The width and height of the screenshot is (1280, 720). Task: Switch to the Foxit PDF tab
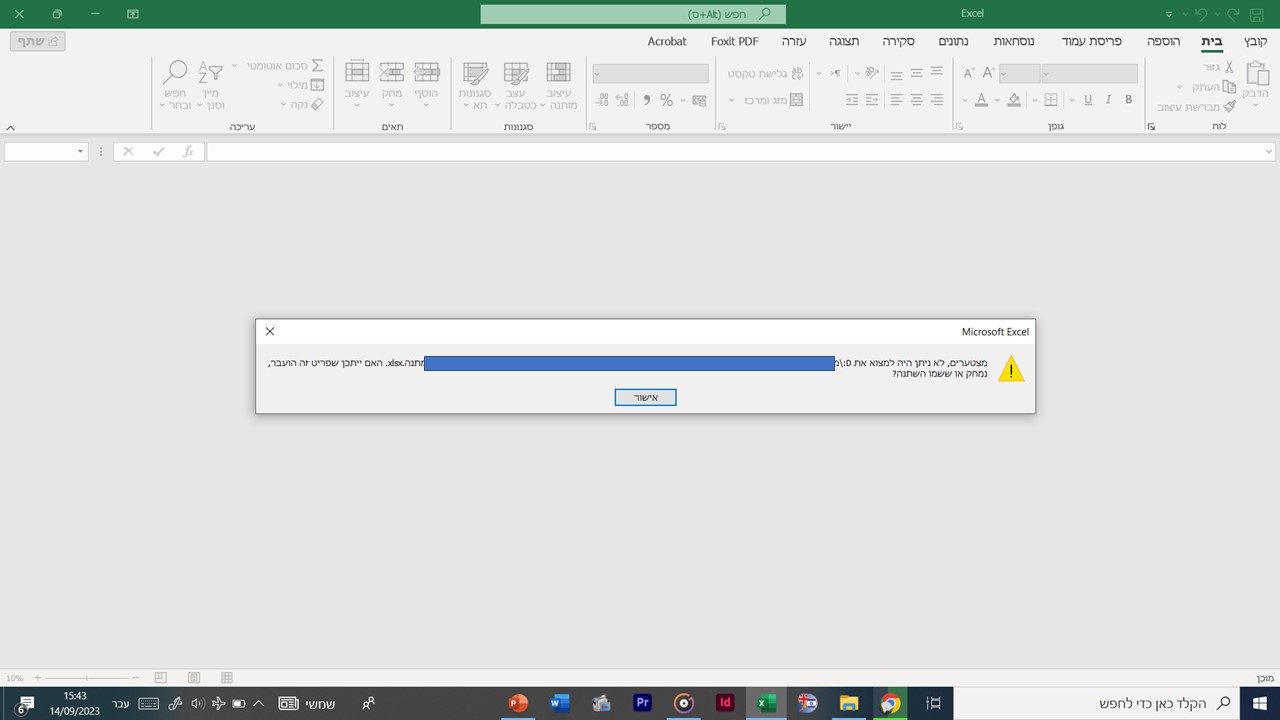(x=735, y=41)
